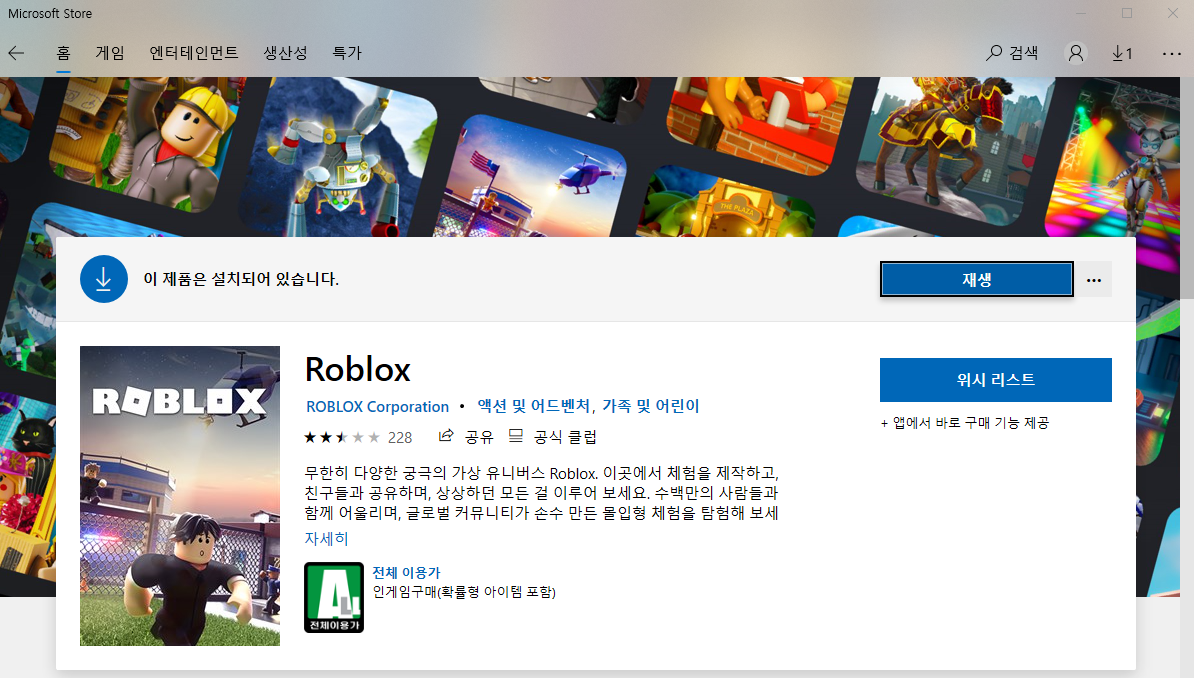This screenshot has width=1194, height=678.
Task: Click the 인게임구매(확률형 아이템 포함) text
Action: [464, 592]
